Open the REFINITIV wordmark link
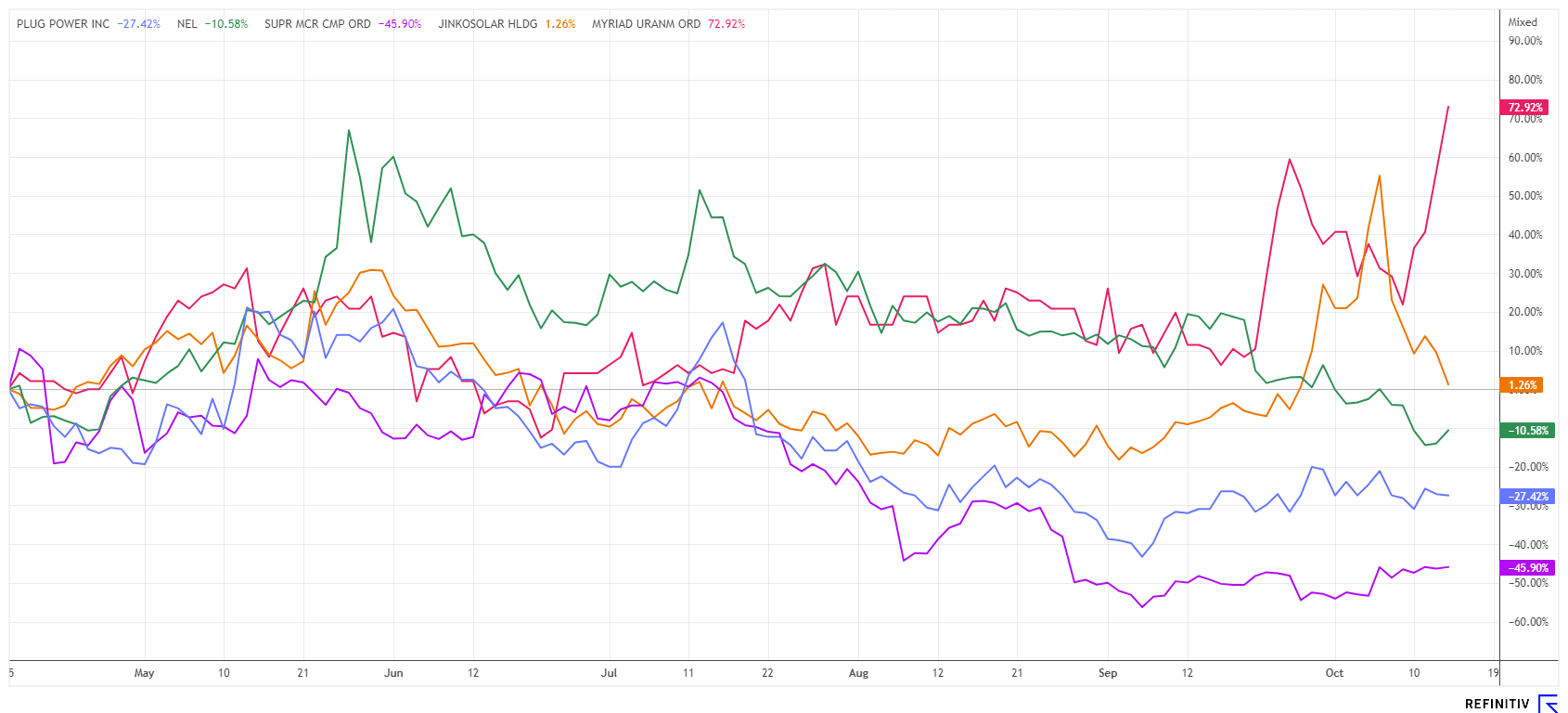 pyautogui.click(x=1496, y=705)
